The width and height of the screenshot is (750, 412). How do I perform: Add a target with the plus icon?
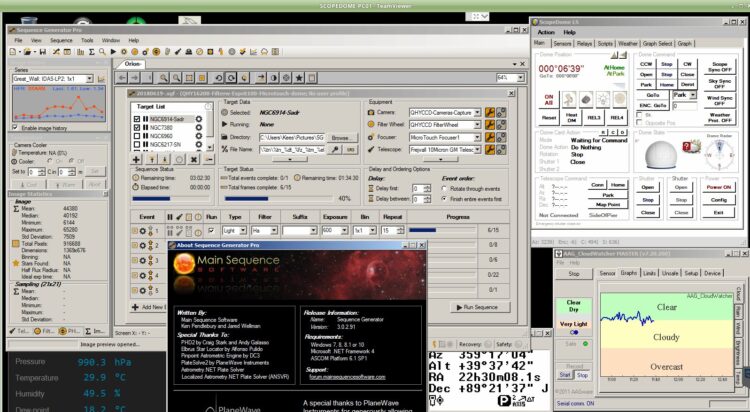pos(136,159)
